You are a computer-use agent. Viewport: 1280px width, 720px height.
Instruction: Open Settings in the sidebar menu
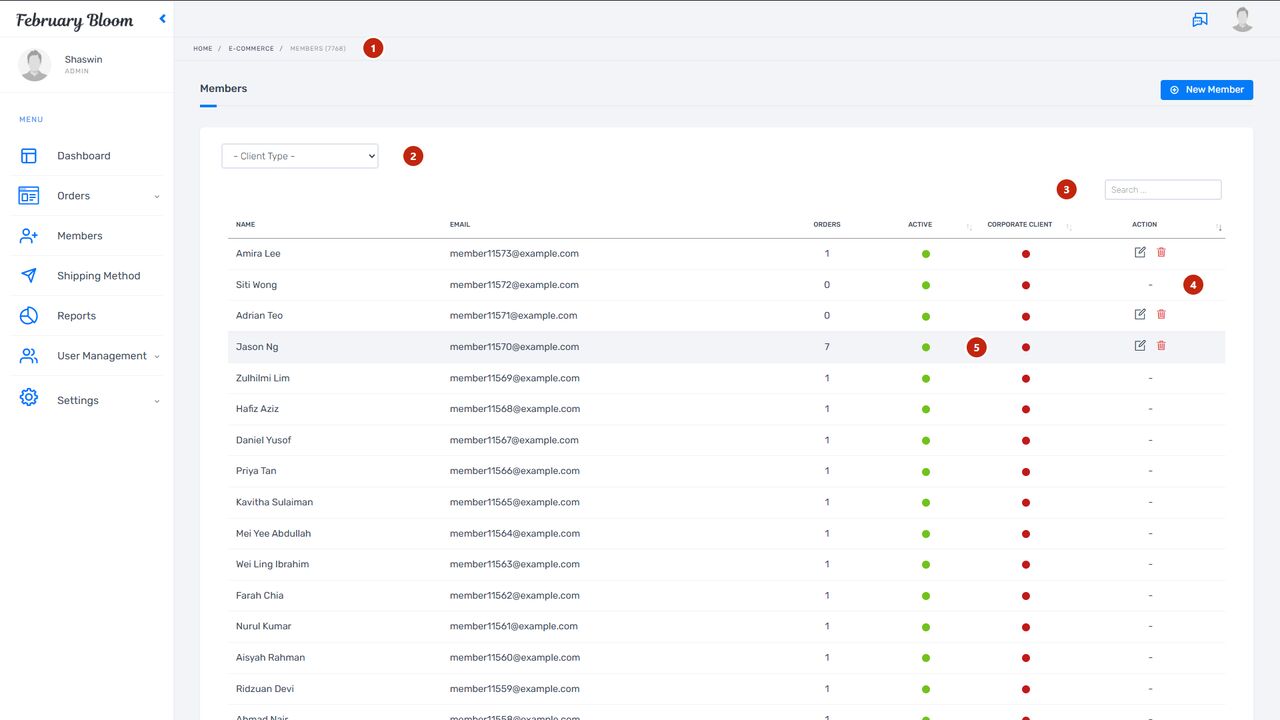tap(78, 401)
